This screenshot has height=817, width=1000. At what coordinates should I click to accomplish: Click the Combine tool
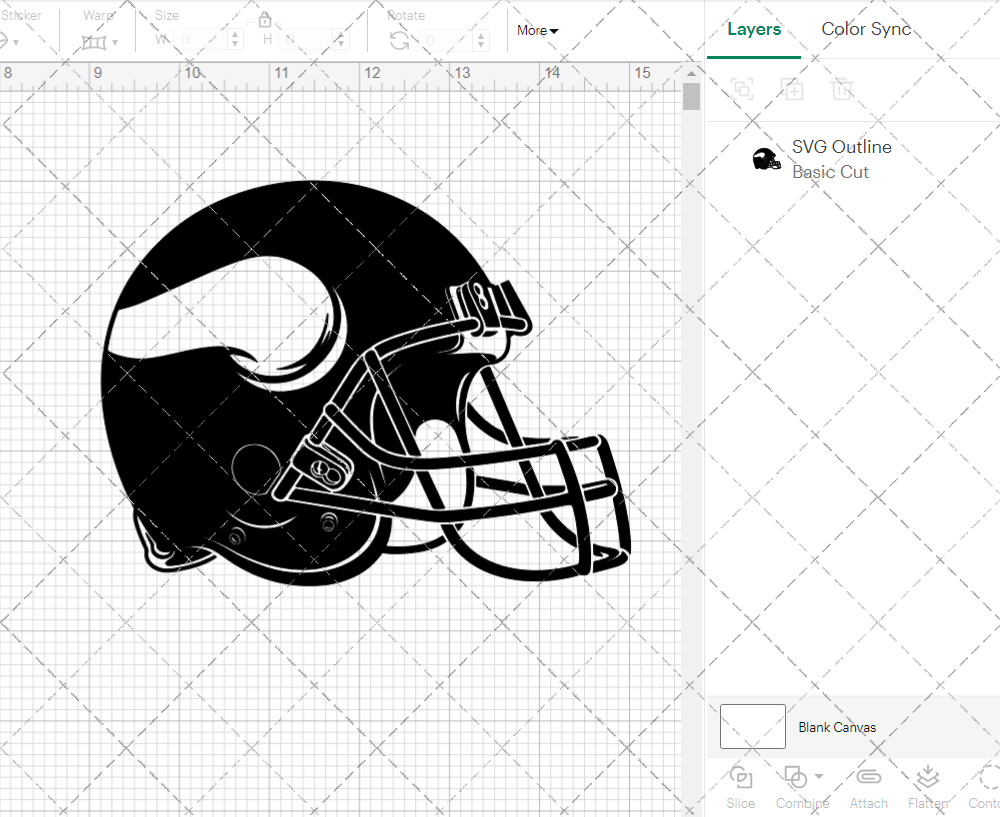pyautogui.click(x=802, y=788)
